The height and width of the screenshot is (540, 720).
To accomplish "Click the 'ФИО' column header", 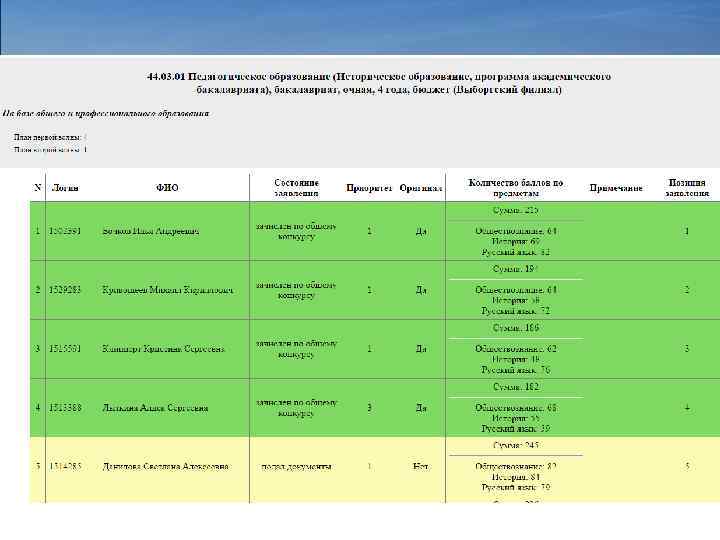I will [167, 187].
